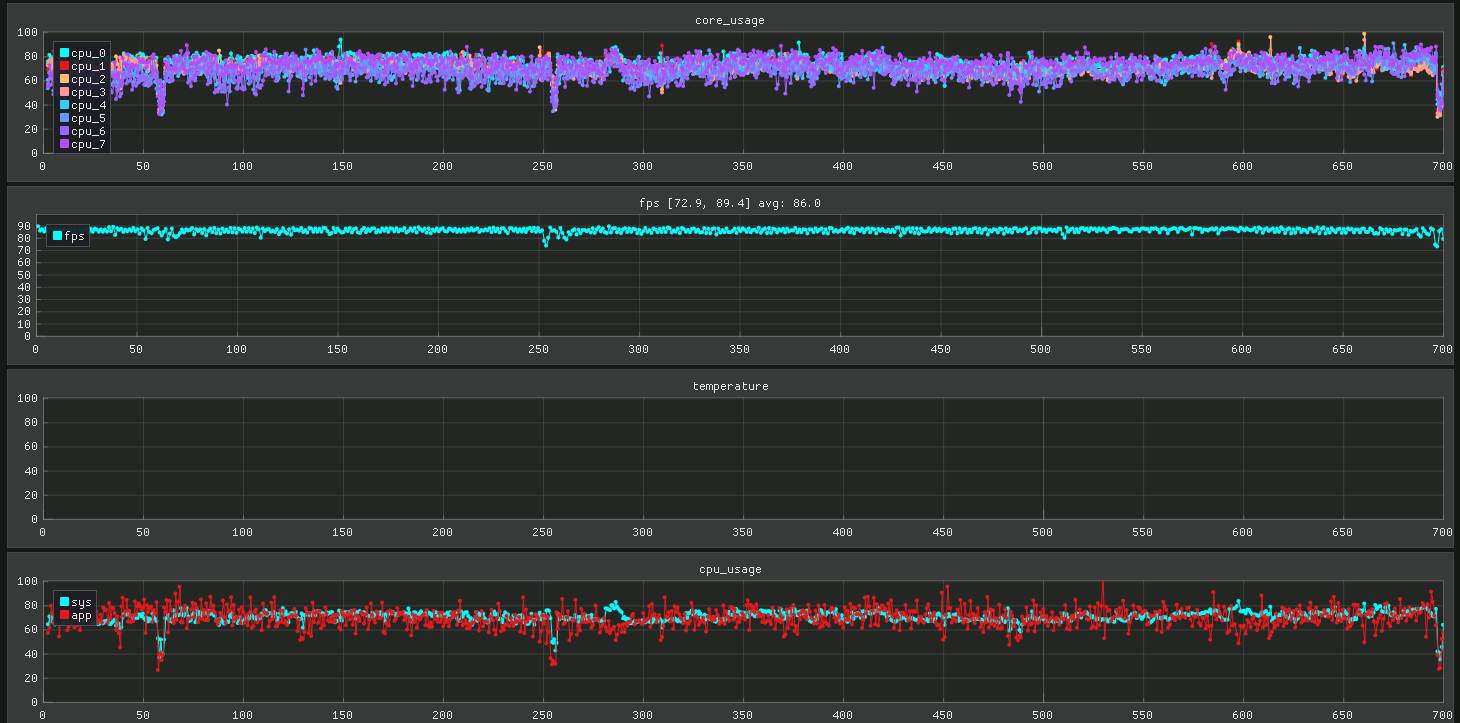
Task: Click inside the empty temperature plot area
Action: click(x=740, y=458)
